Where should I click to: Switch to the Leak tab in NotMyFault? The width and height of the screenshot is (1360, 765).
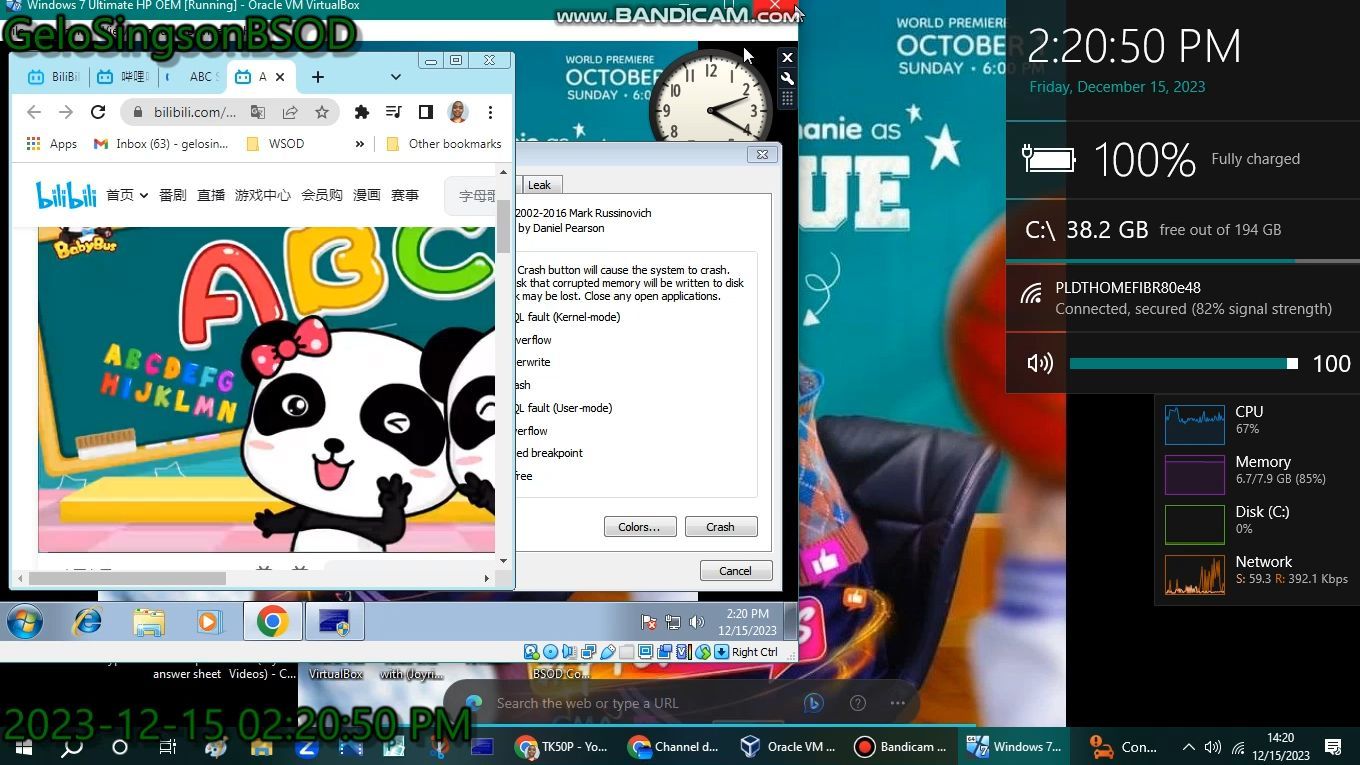(x=539, y=185)
